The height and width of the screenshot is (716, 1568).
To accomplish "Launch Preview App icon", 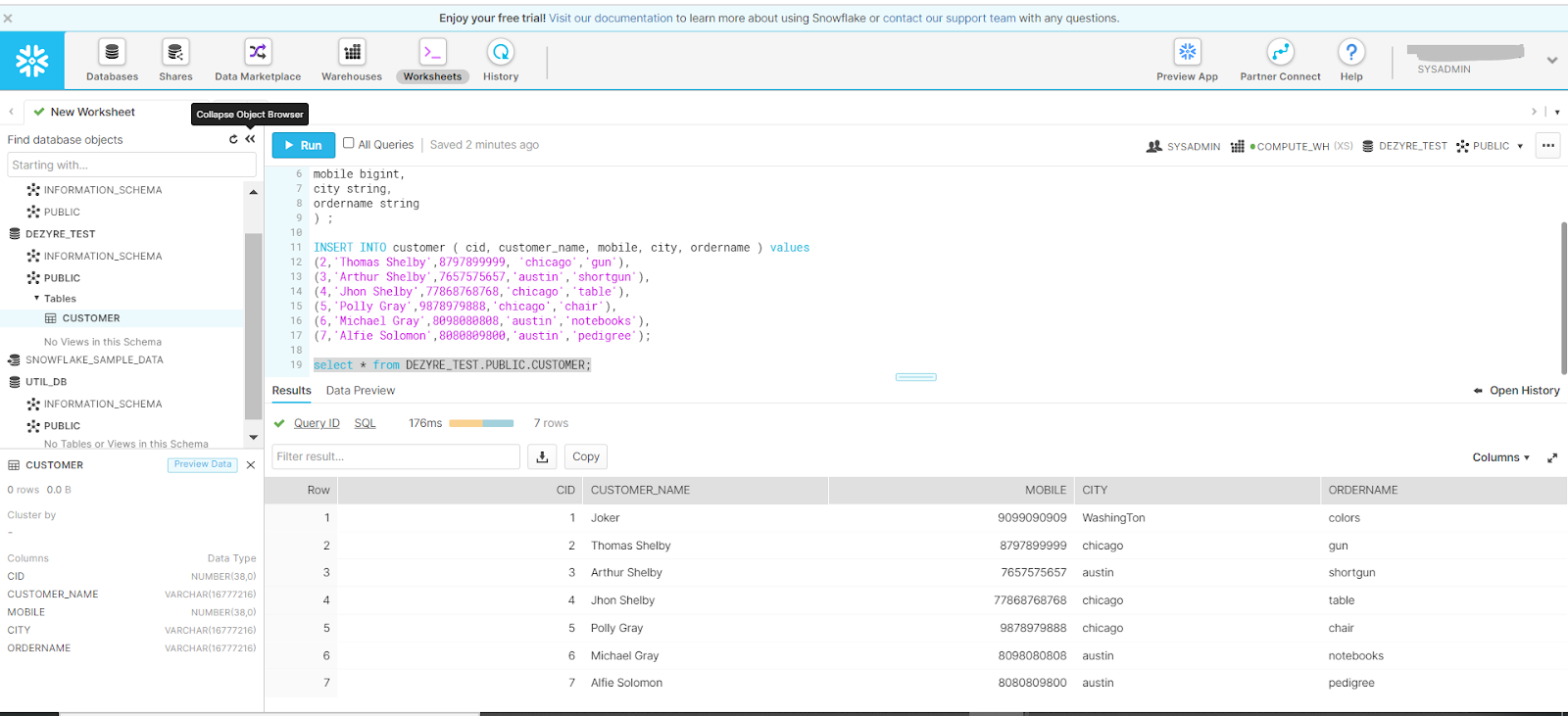I will pos(1187,53).
